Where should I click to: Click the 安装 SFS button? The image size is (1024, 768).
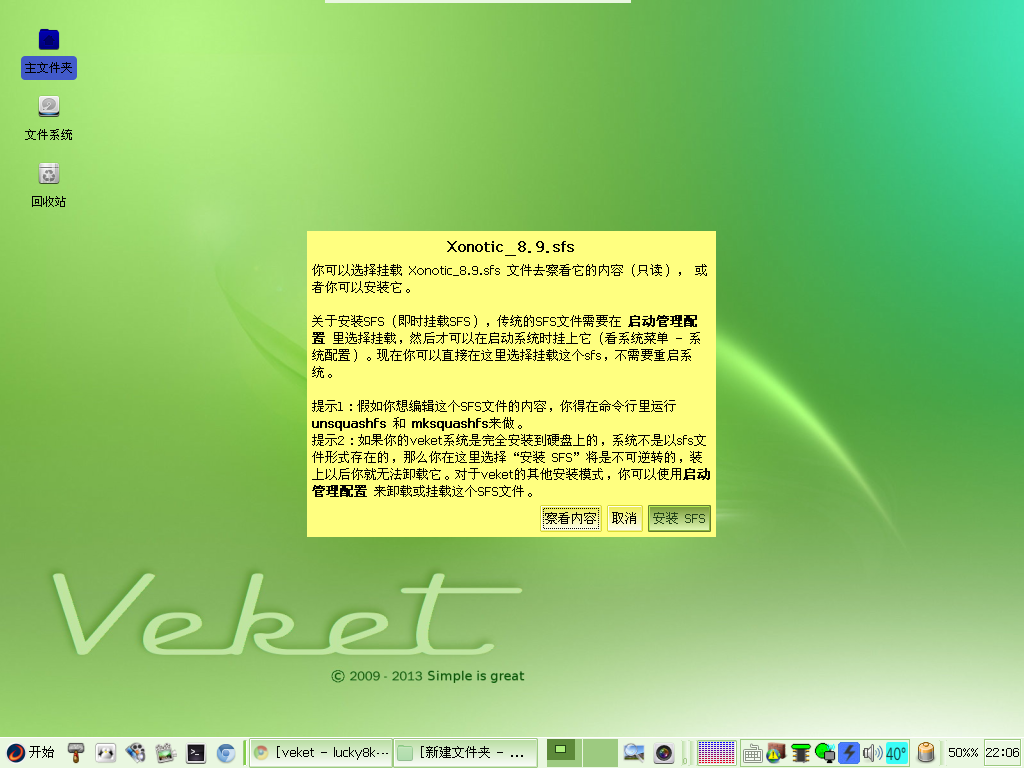pyautogui.click(x=679, y=519)
